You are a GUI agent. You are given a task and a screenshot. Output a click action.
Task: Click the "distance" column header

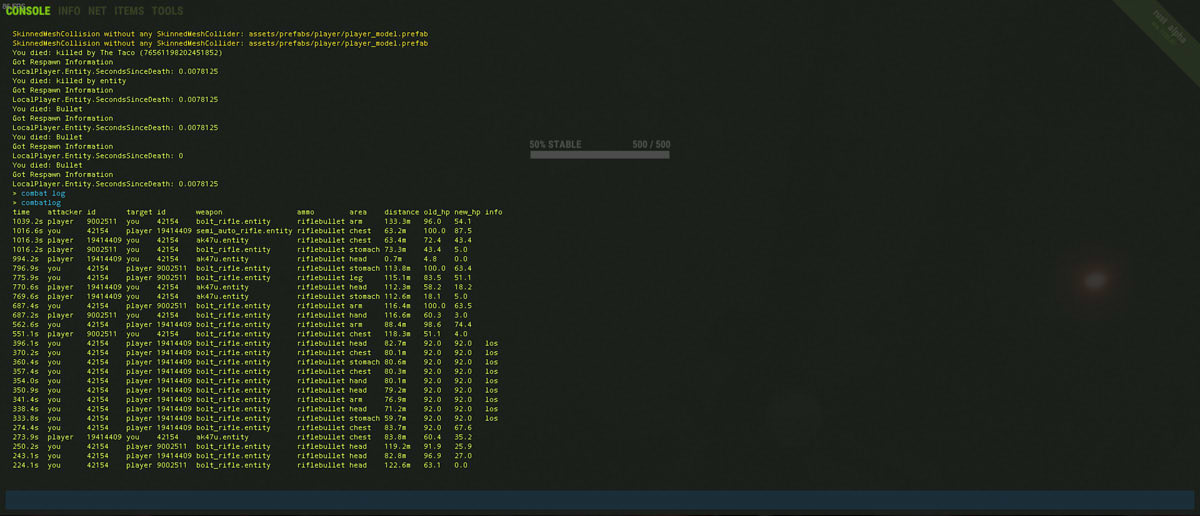(x=401, y=212)
